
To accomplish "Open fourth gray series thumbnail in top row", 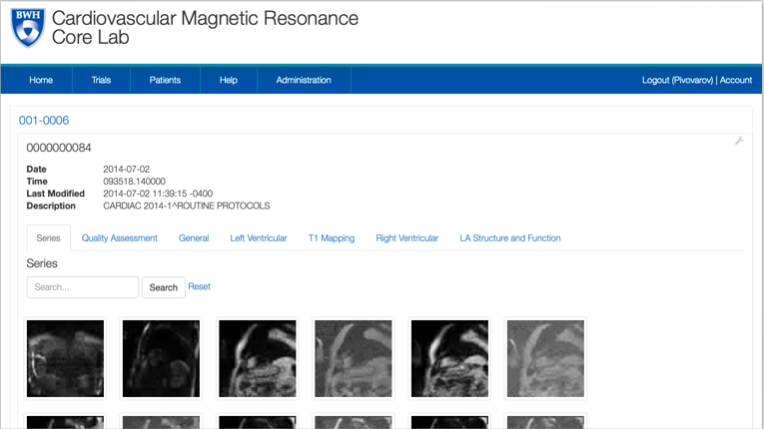I will click(353, 358).
